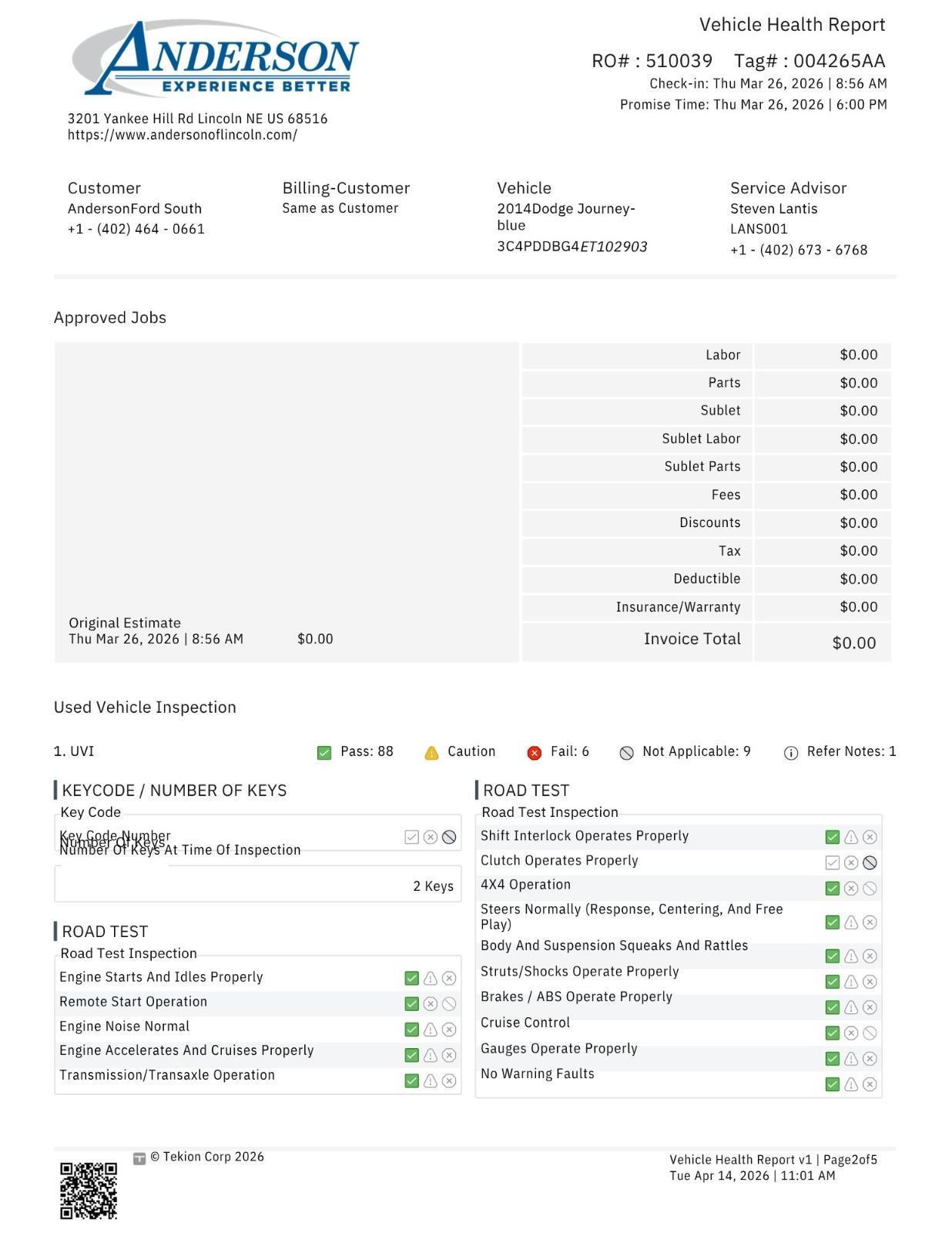Click the 'LANS001' advisor code
Viewport: 952px width, 1233px height.
[x=759, y=229]
